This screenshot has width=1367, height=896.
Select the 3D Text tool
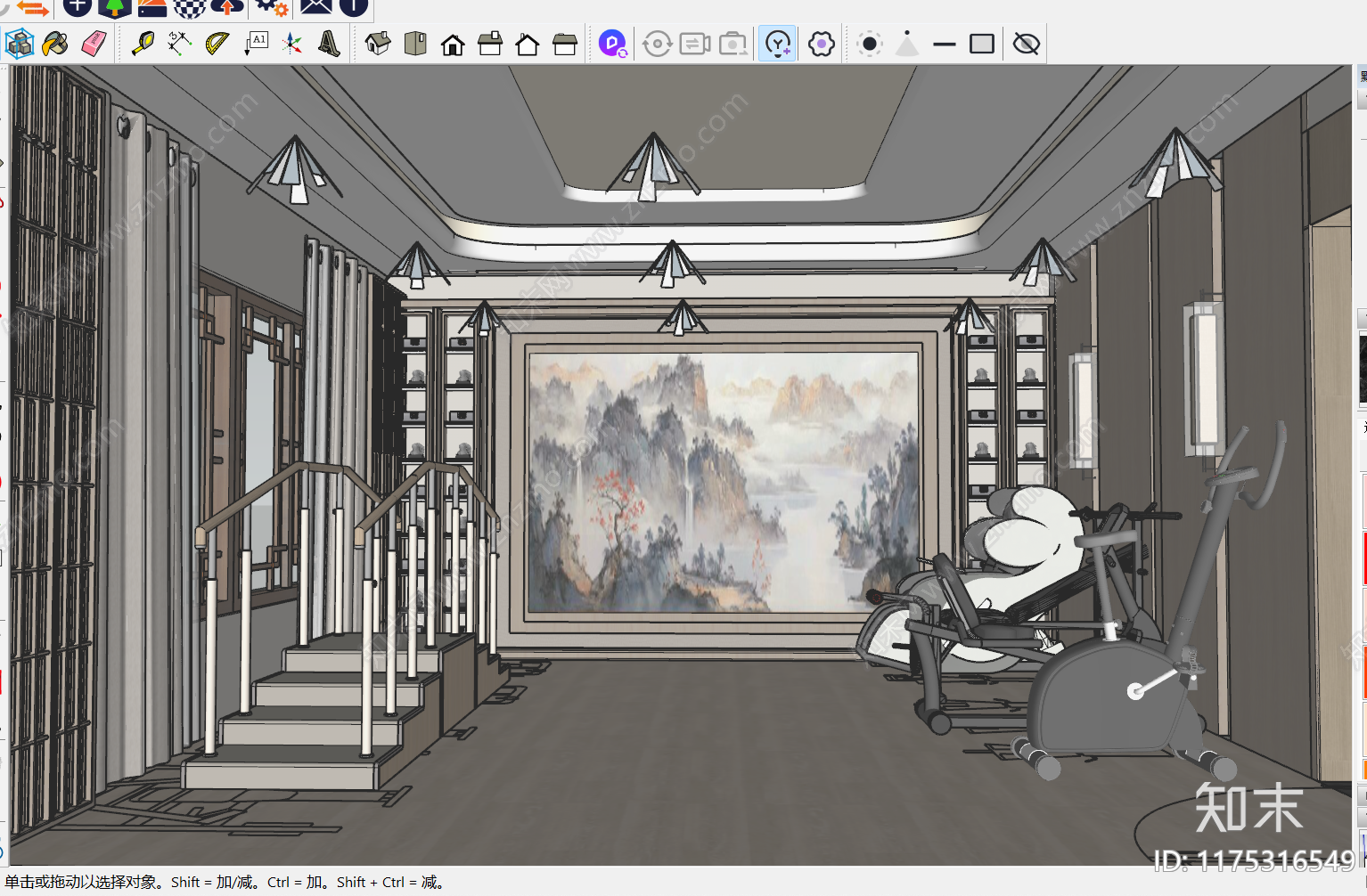coord(329,44)
